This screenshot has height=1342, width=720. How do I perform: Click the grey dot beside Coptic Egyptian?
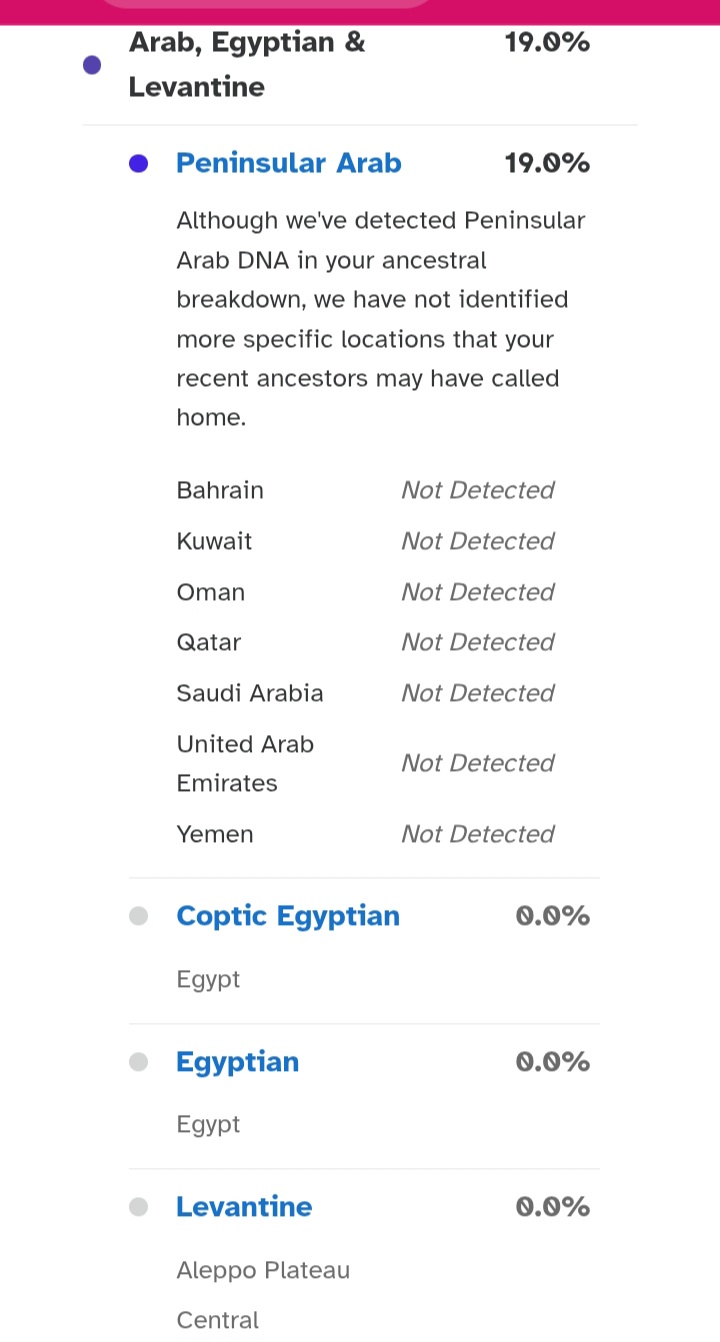(x=139, y=916)
